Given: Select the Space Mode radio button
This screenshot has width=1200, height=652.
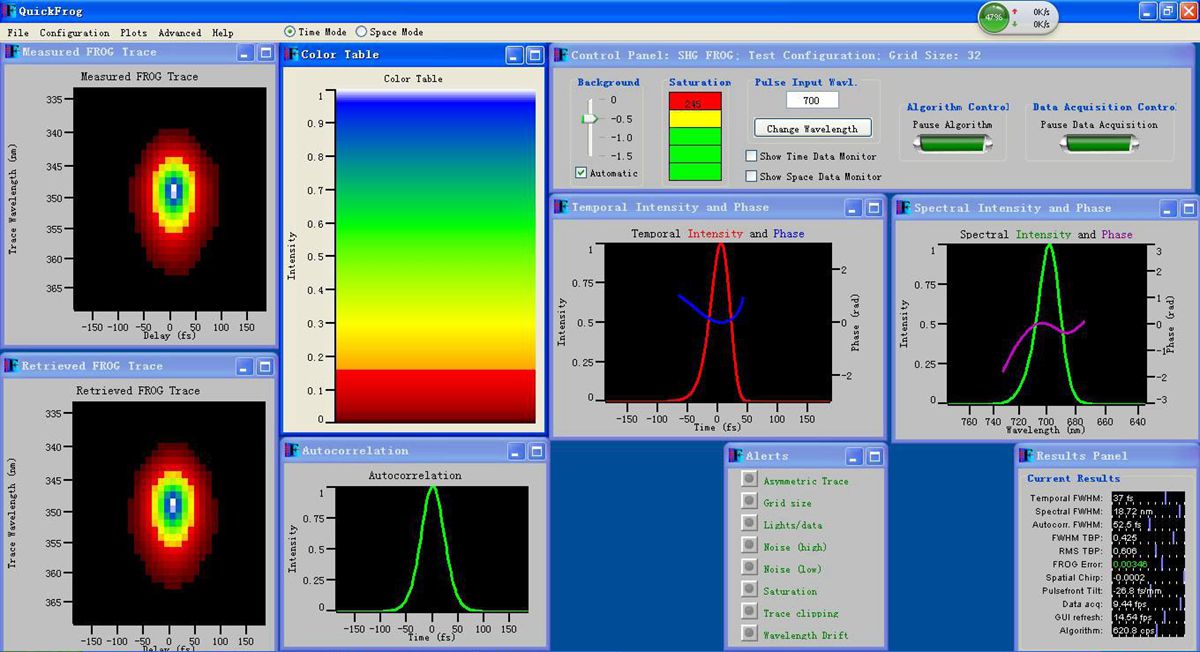Looking at the screenshot, I should tap(362, 32).
